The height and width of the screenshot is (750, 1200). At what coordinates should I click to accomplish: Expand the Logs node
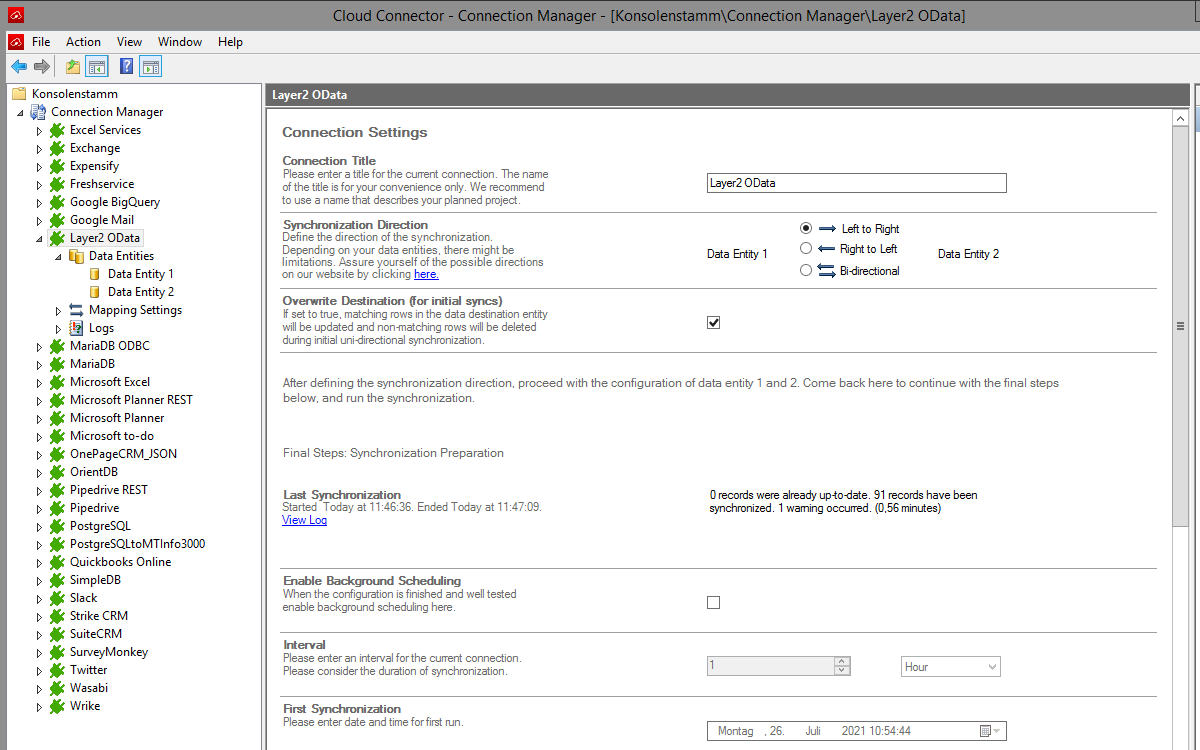tap(59, 329)
